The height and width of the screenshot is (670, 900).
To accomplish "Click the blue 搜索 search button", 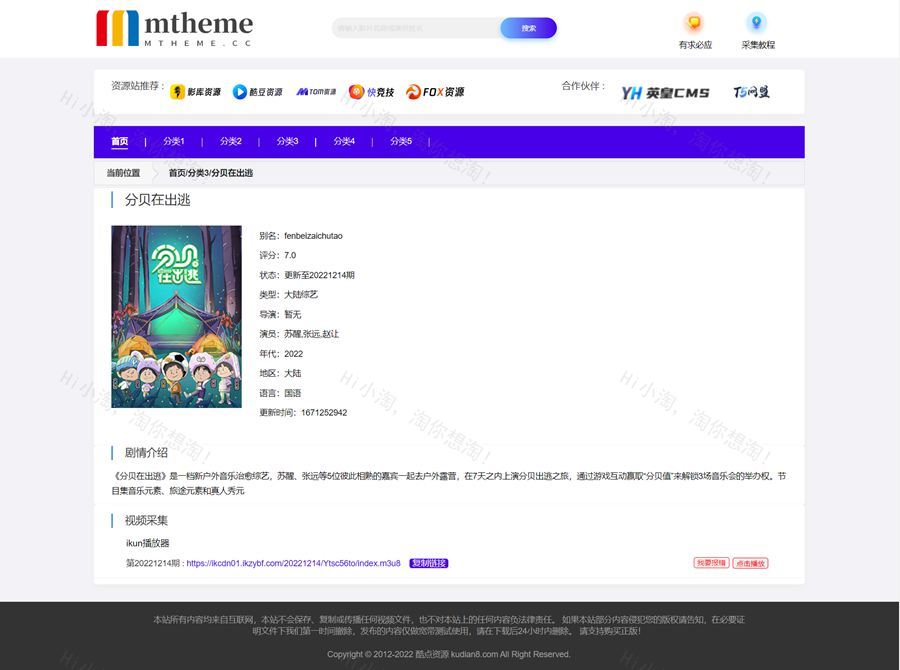I will pyautogui.click(x=528, y=28).
